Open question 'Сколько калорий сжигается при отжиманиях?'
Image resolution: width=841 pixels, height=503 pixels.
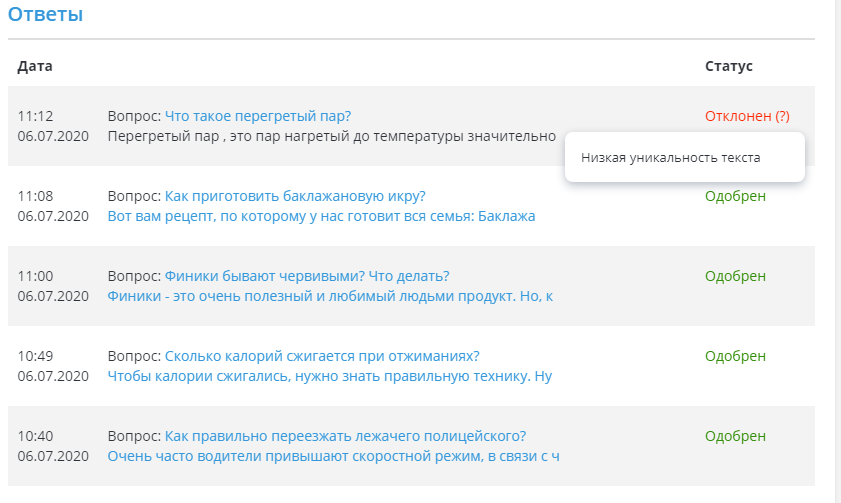[x=322, y=356]
